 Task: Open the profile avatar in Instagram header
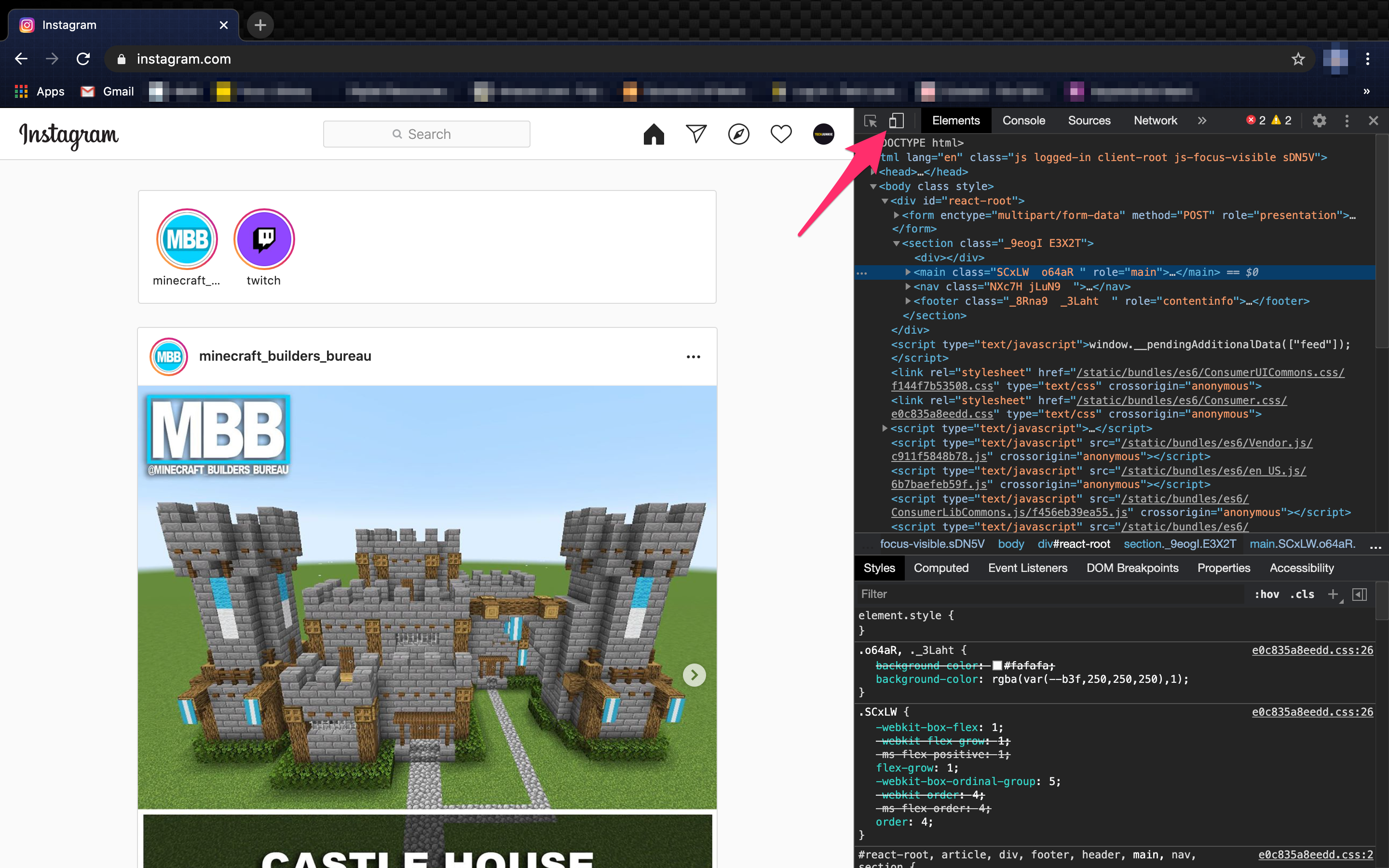824,134
